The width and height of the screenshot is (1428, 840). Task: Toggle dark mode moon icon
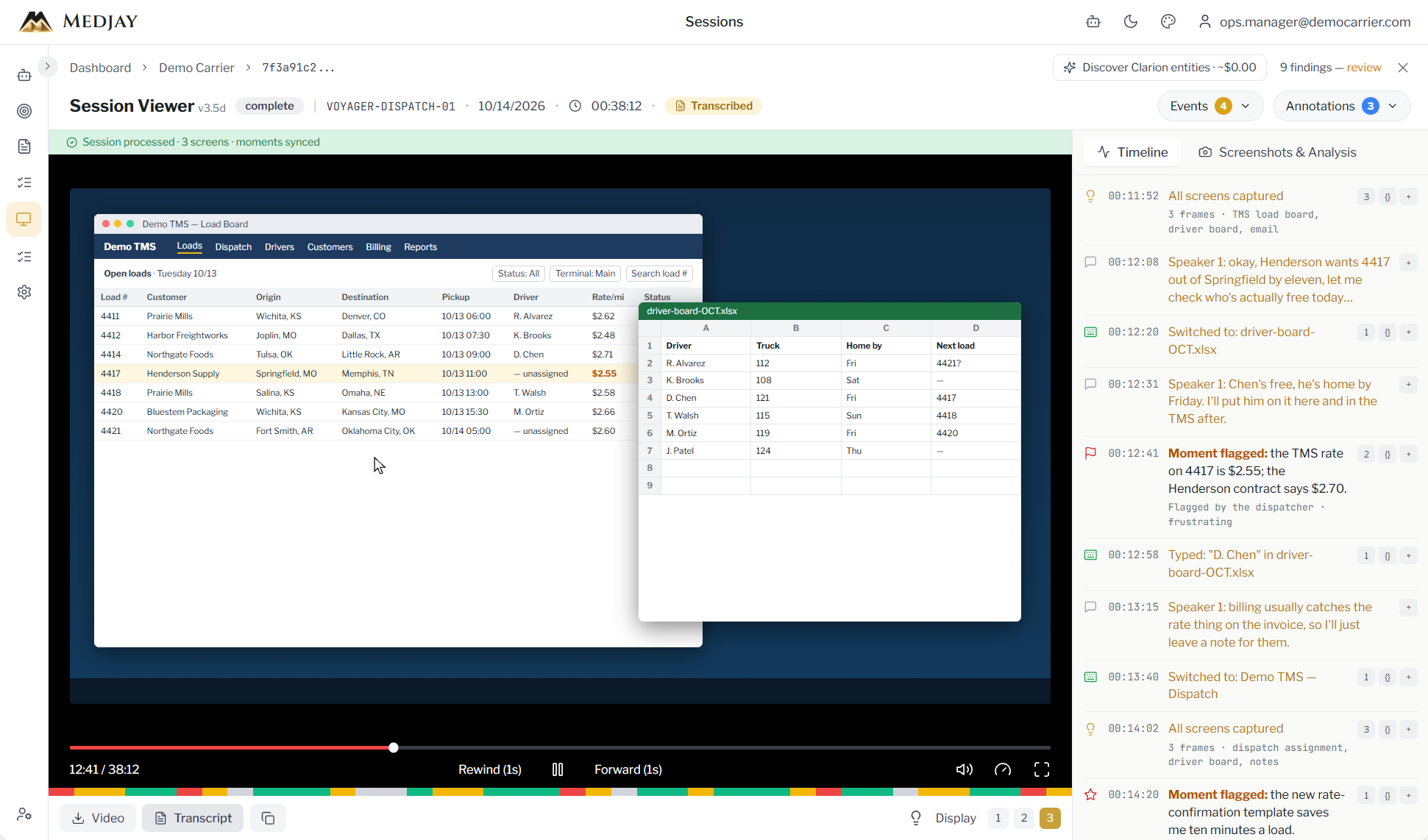[1131, 21]
